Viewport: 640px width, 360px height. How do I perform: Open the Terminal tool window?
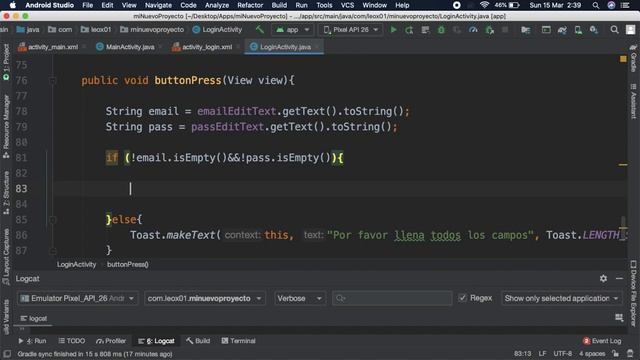tap(238, 341)
